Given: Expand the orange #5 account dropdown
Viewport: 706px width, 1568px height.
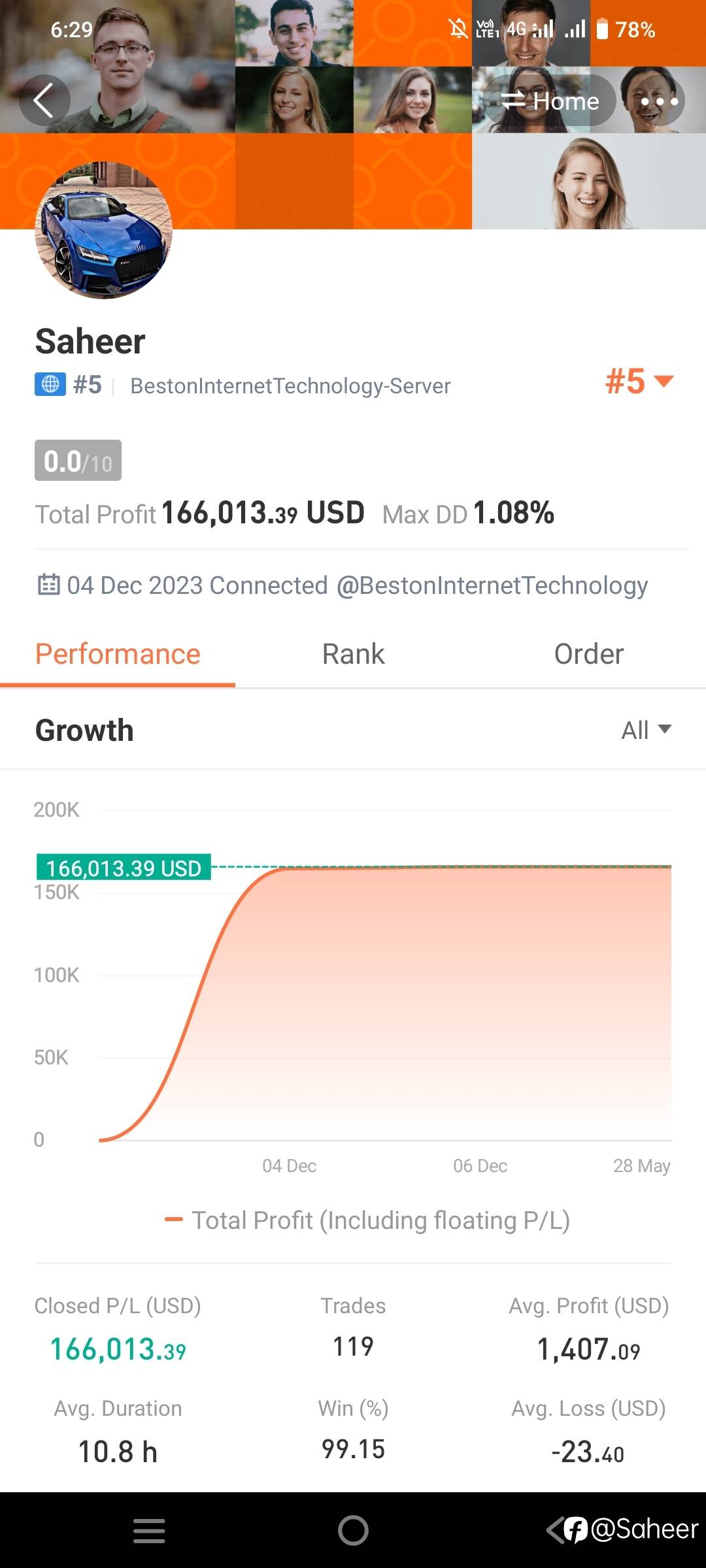Looking at the screenshot, I should point(639,382).
